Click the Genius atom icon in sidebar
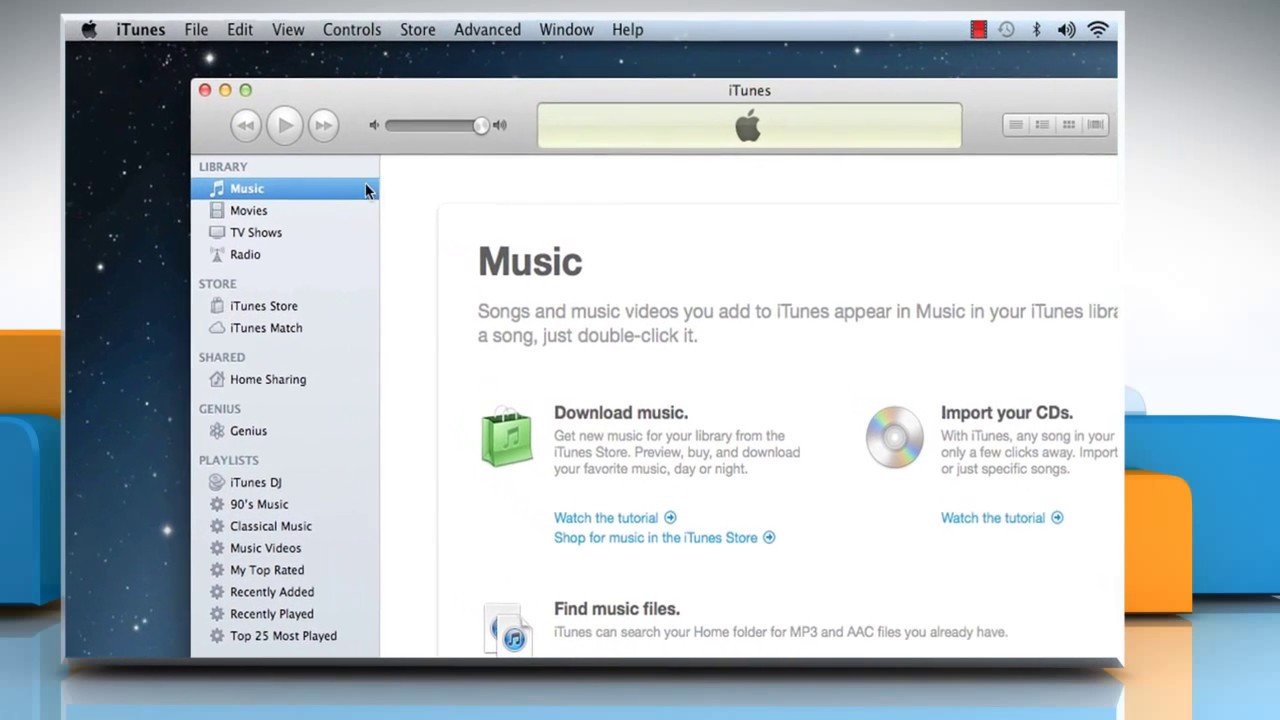The image size is (1280, 720). pos(217,431)
